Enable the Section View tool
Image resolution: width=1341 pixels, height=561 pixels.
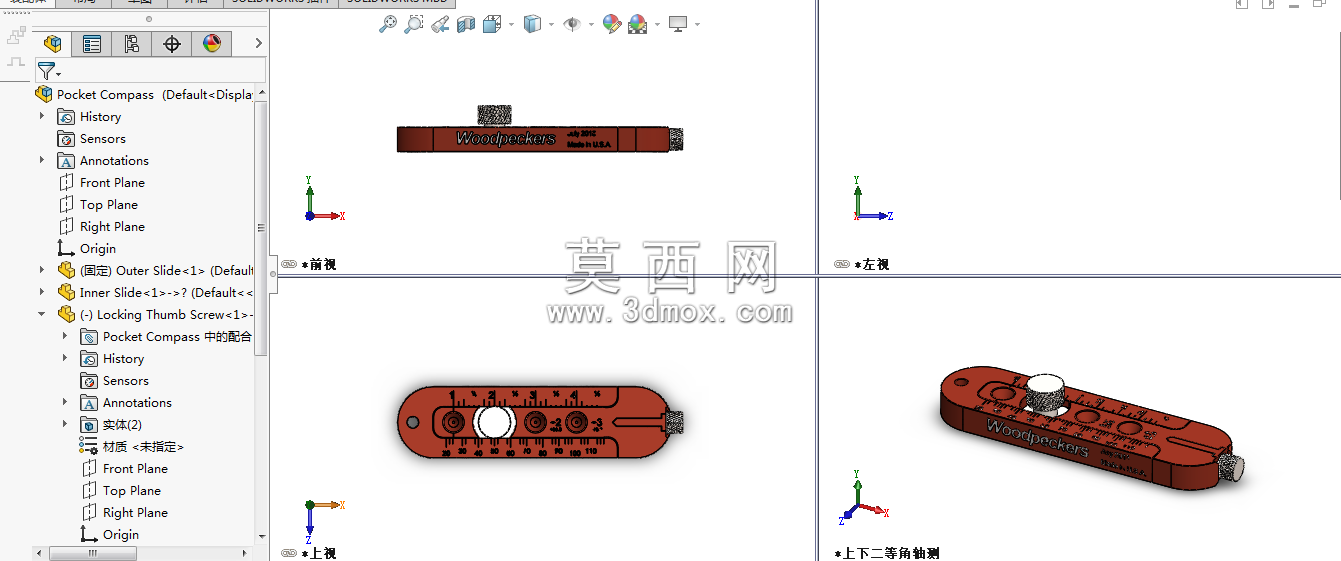pos(465,24)
